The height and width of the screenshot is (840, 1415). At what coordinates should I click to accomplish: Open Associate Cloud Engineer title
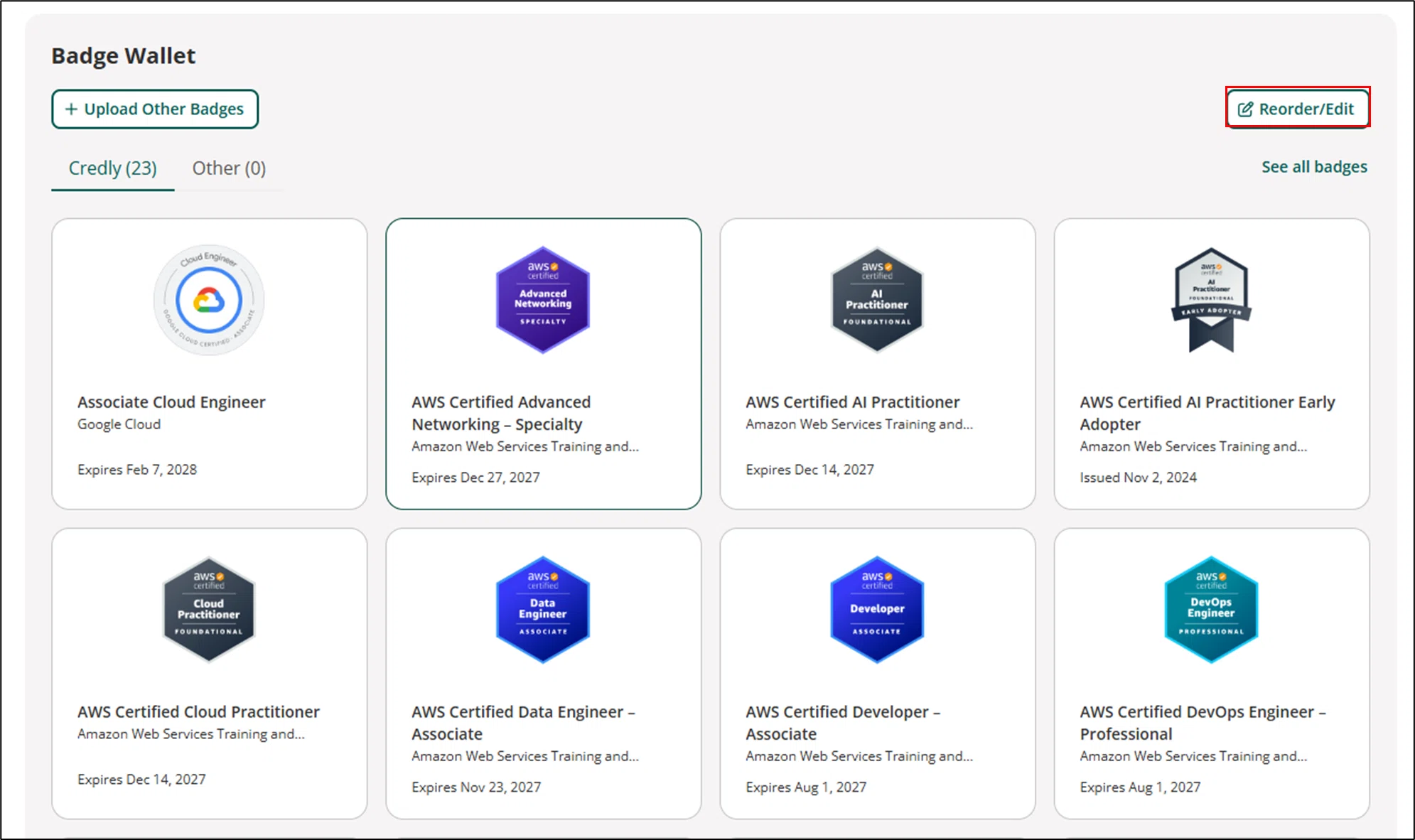pos(171,402)
